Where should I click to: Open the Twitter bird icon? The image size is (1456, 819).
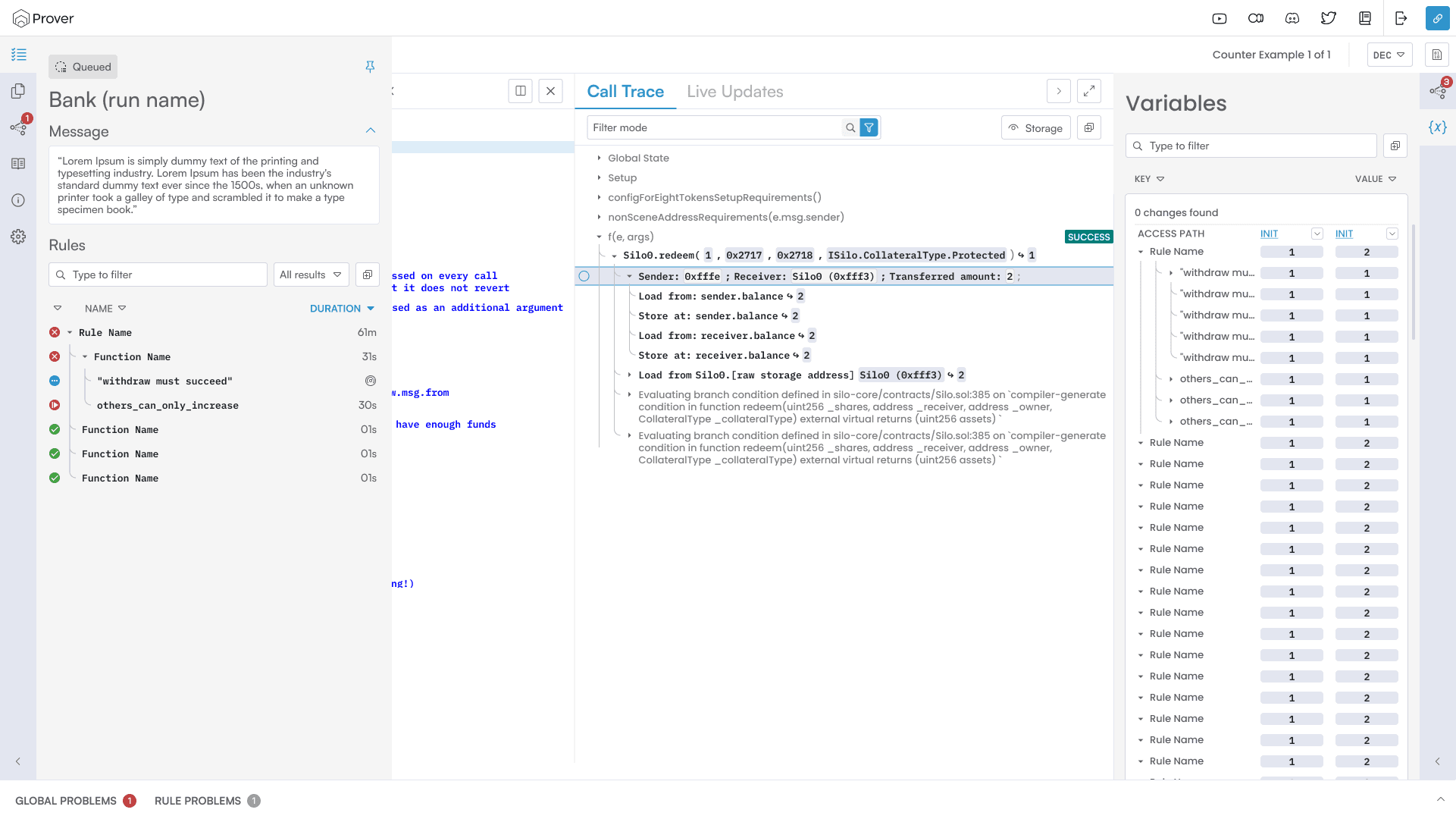click(1329, 18)
